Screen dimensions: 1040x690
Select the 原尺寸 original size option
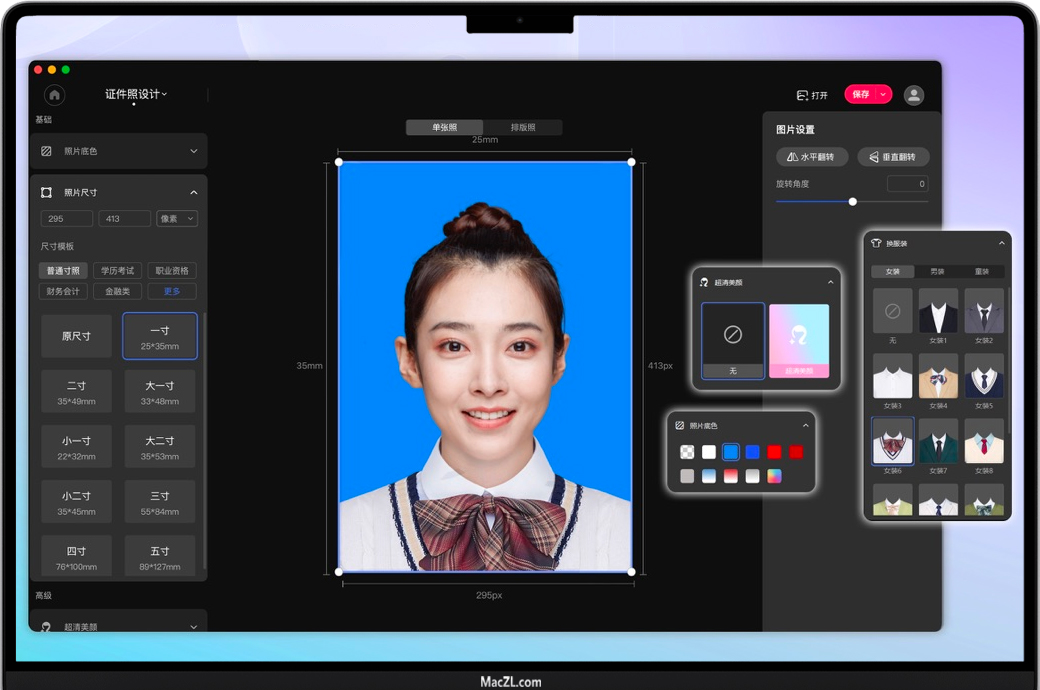[77, 336]
